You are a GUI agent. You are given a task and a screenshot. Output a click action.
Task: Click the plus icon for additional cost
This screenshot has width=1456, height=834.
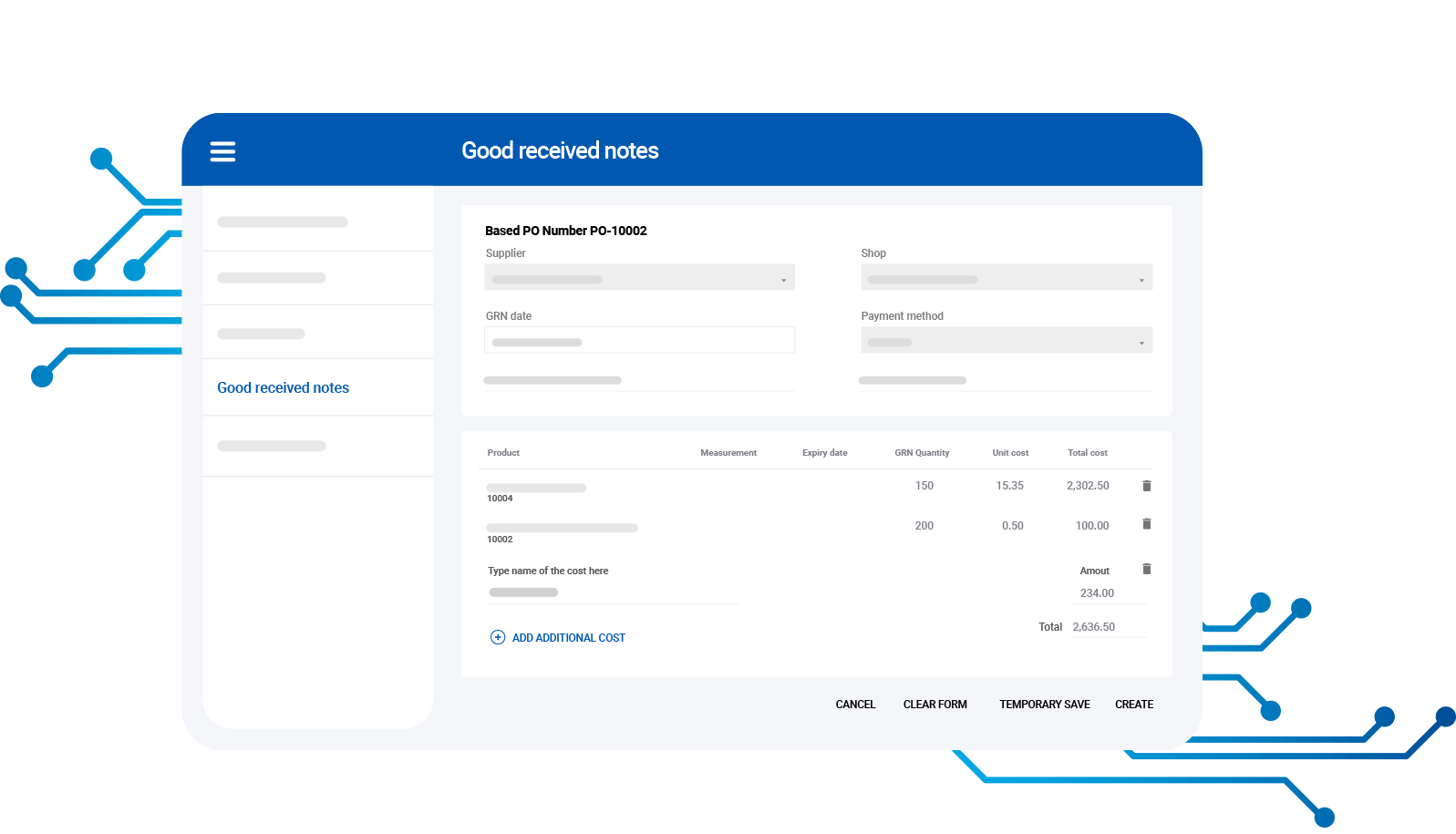498,637
